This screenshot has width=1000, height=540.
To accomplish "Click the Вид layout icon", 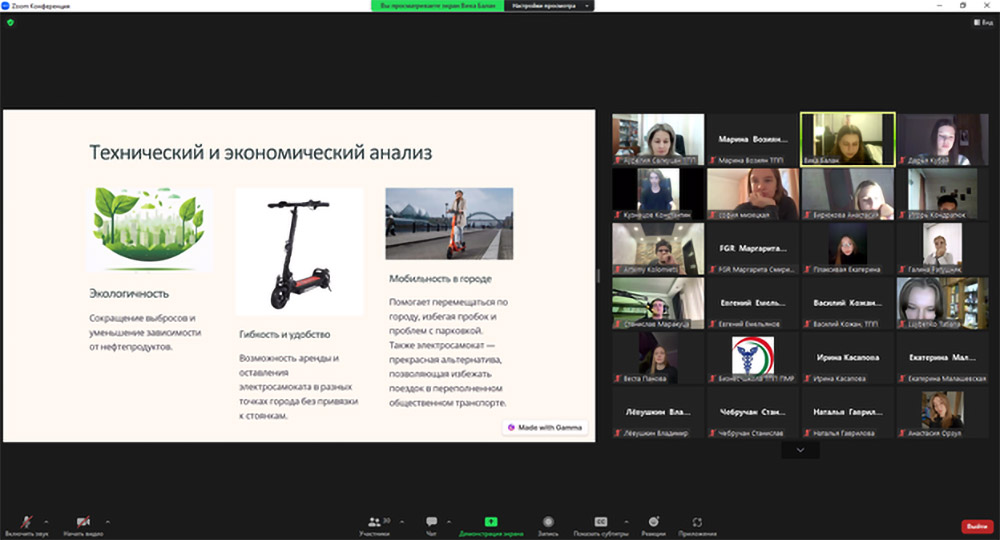I will 982,21.
